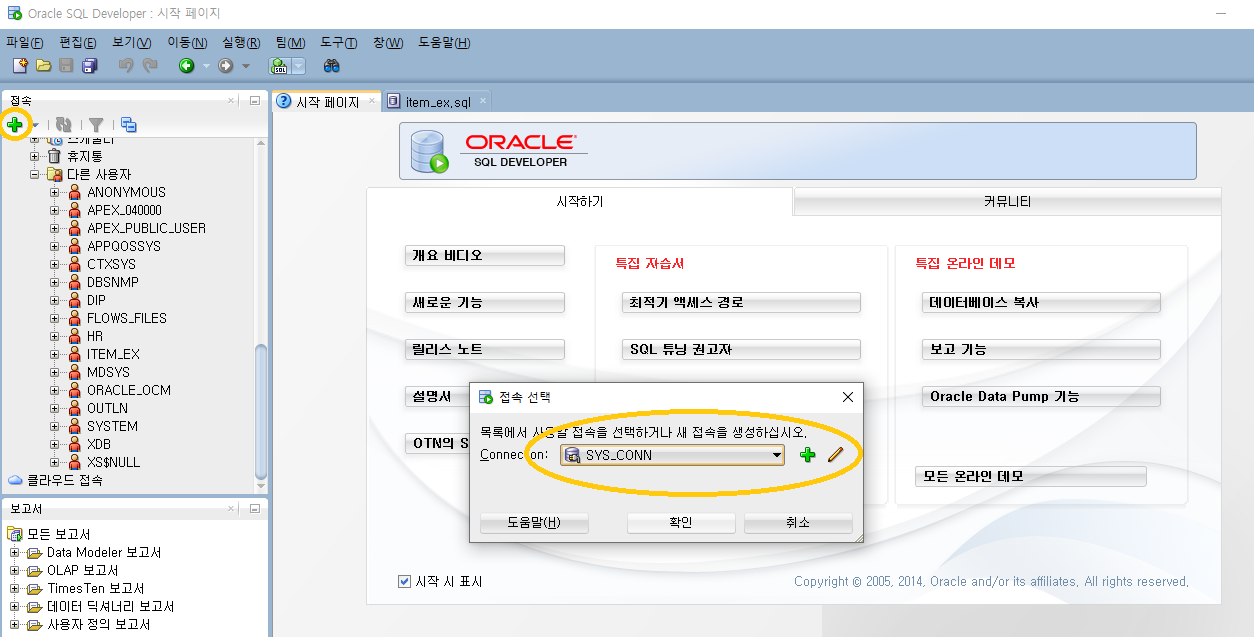
Task: Select the 시작하기 tab
Action: click(x=580, y=201)
